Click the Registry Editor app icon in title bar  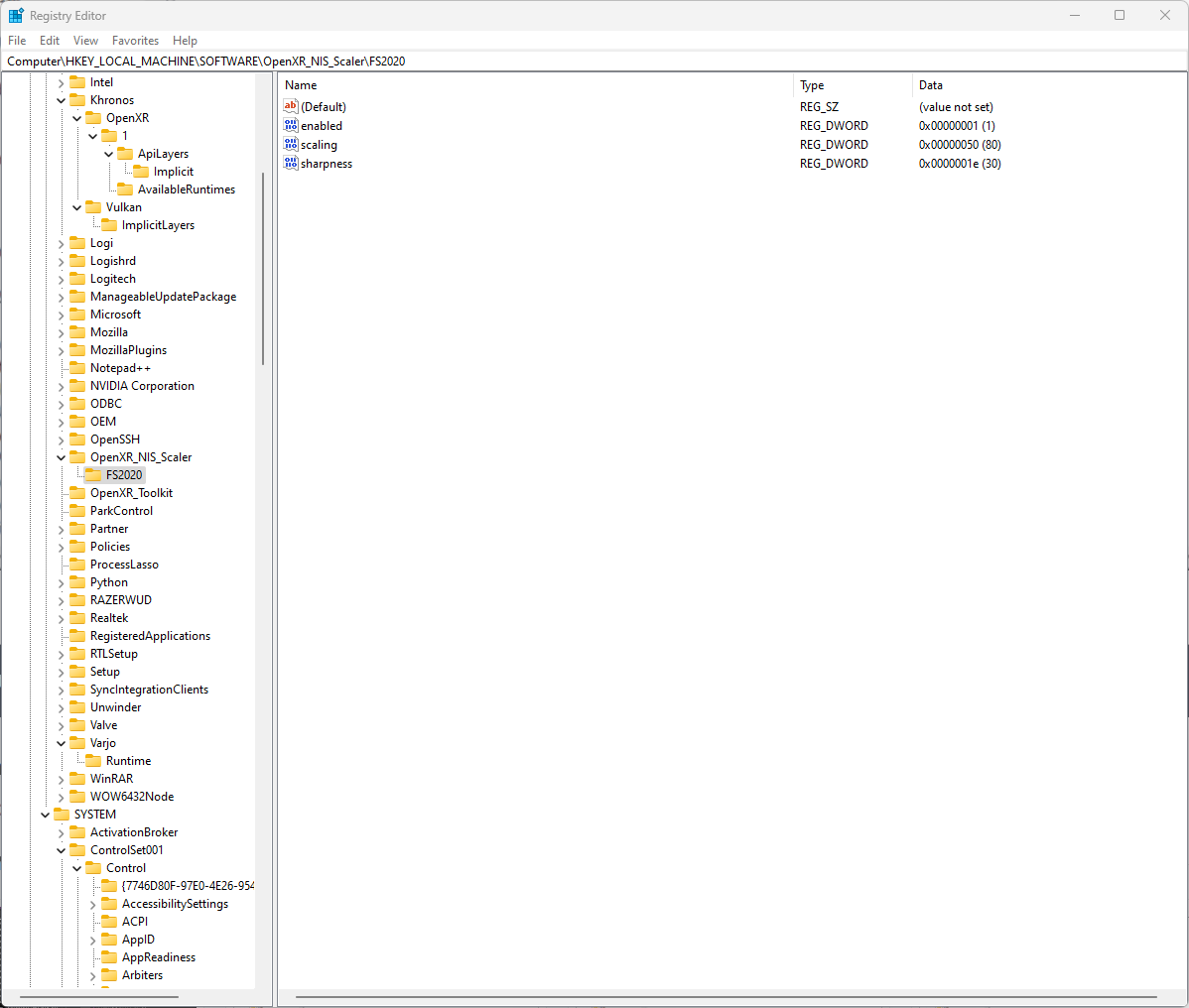click(x=16, y=15)
